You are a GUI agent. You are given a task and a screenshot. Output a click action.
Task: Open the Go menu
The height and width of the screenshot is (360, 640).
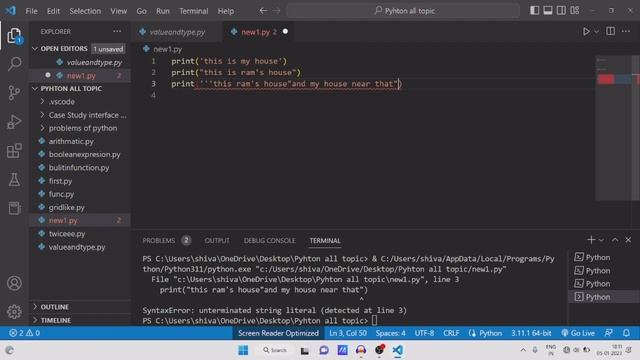(141, 11)
